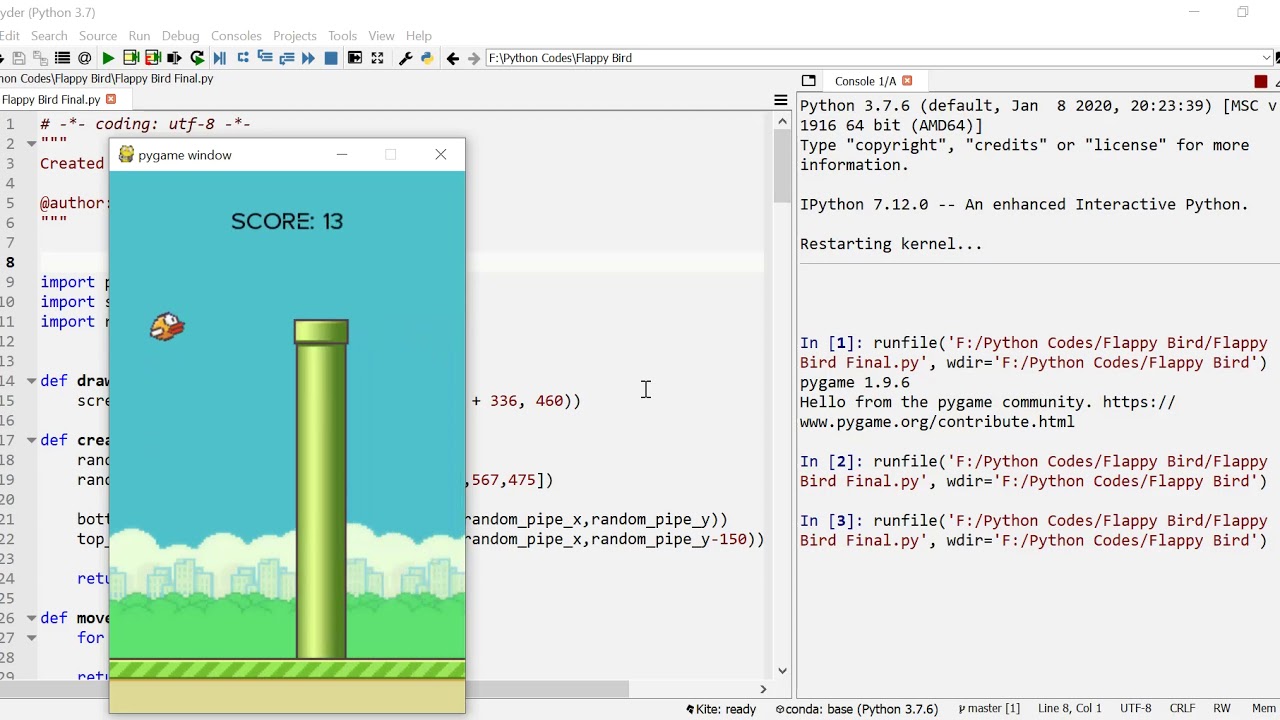
Task: Open the Consoles menu
Action: click(236, 36)
